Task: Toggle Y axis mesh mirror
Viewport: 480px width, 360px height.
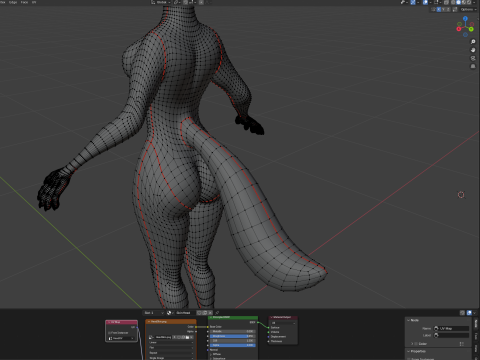Action: (x=443, y=9)
